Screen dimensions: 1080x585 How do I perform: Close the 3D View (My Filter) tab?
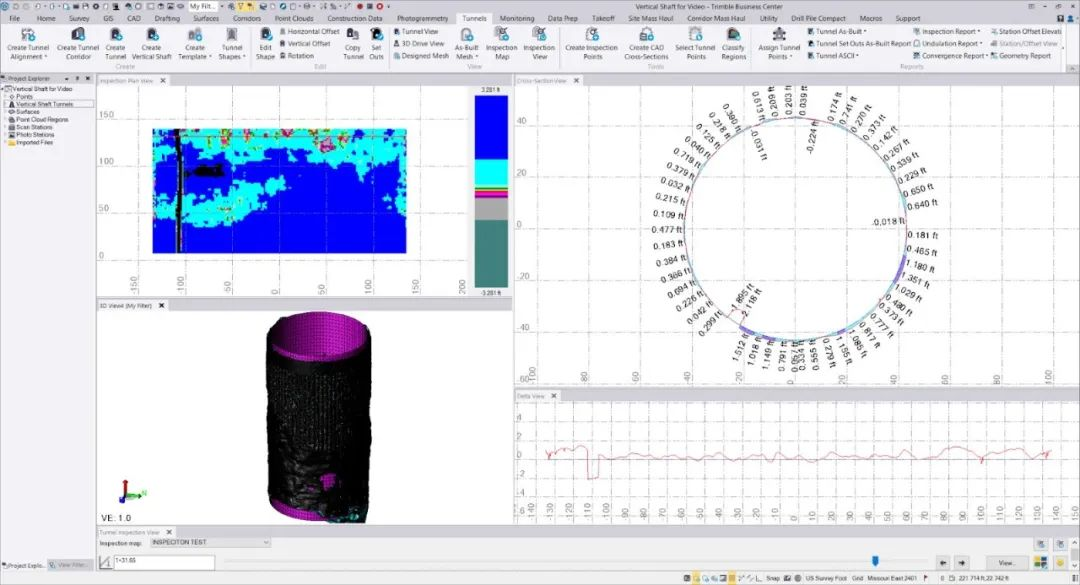[x=162, y=305]
